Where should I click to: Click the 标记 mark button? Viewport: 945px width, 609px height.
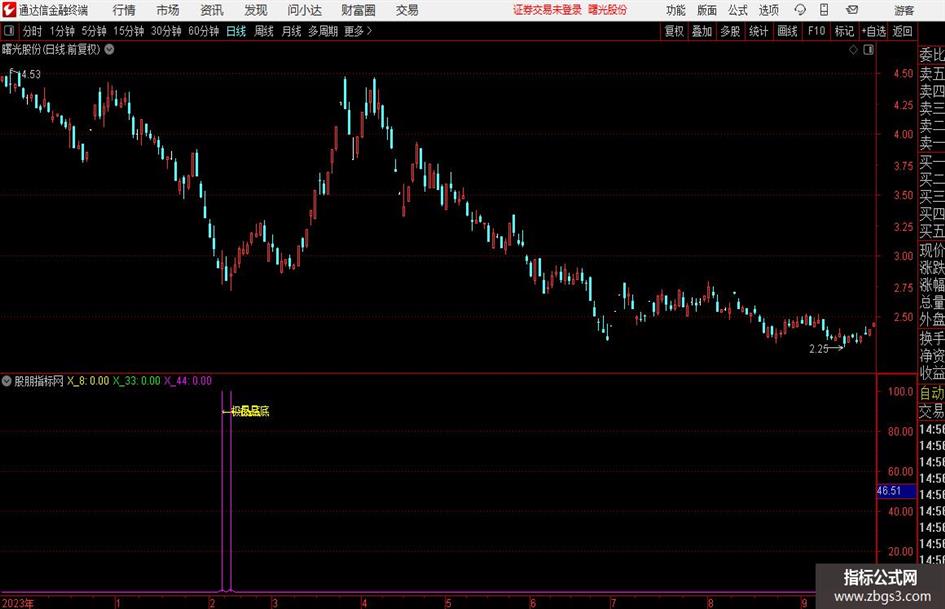844,31
